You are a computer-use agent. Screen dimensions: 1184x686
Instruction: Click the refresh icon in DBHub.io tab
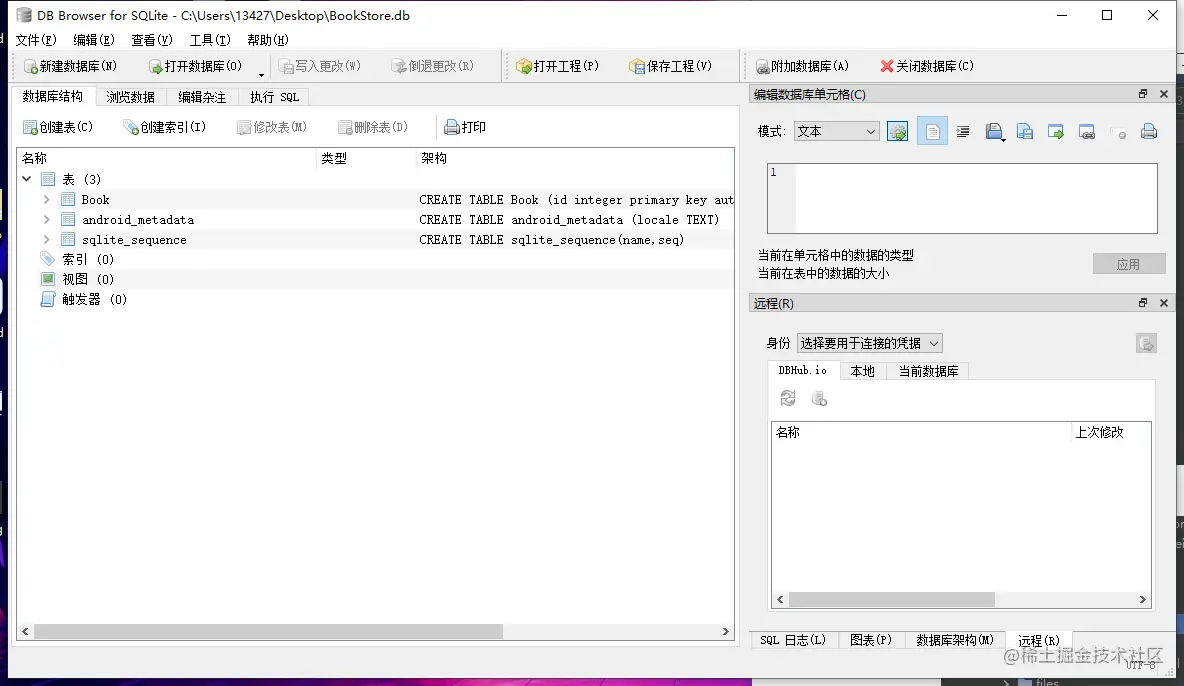pyautogui.click(x=788, y=398)
